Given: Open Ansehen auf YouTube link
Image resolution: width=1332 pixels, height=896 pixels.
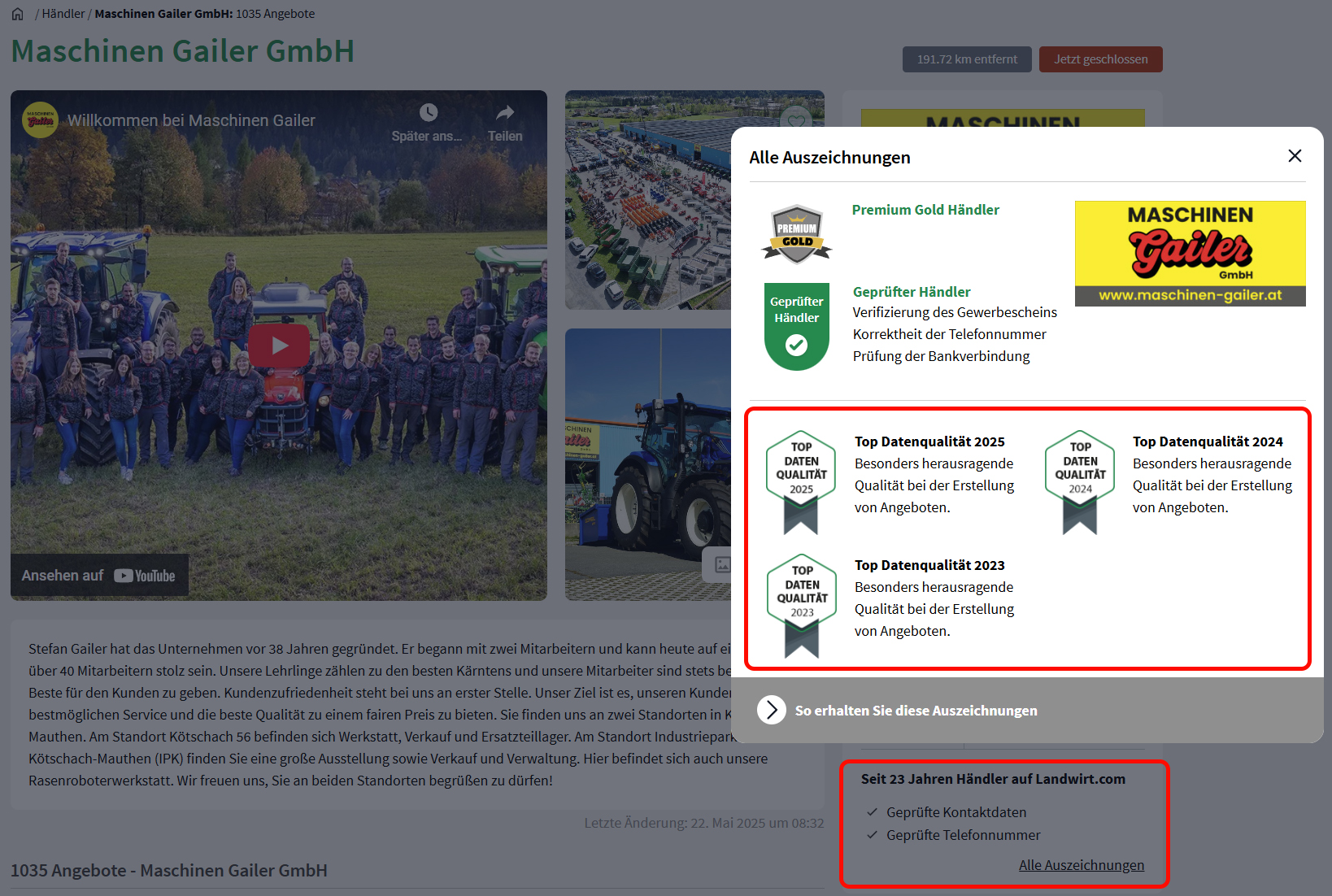Looking at the screenshot, I should point(99,576).
